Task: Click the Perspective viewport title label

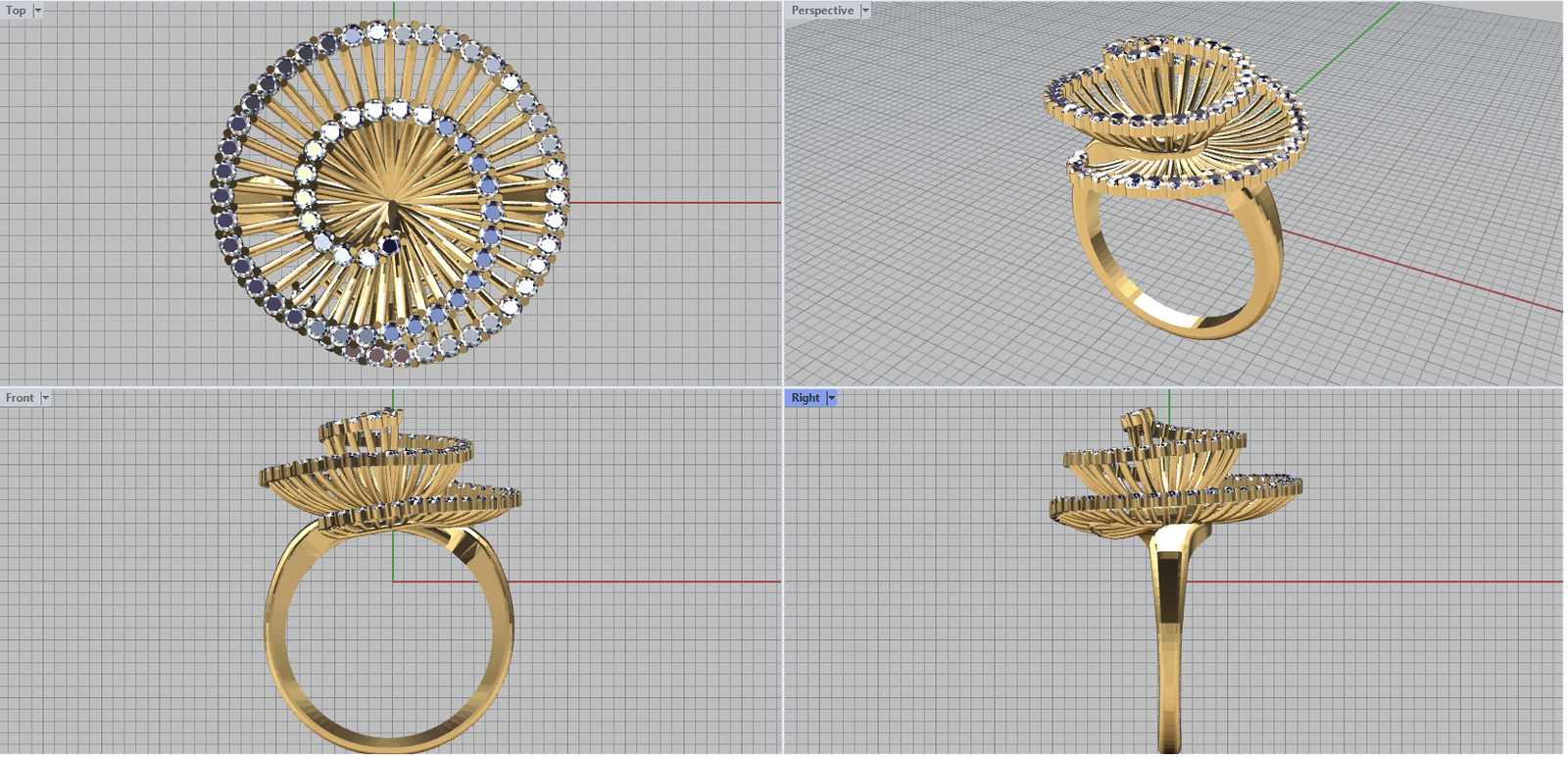Action: 821,11
